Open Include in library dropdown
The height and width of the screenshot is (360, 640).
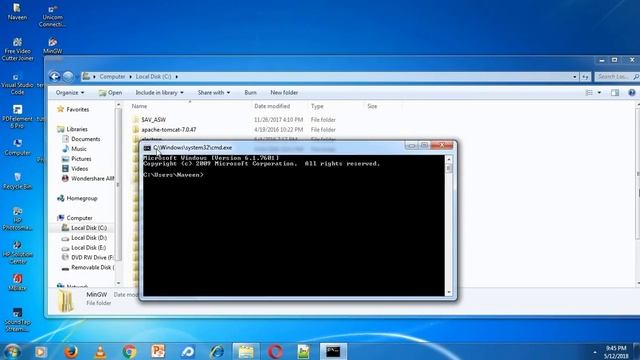coord(160,93)
